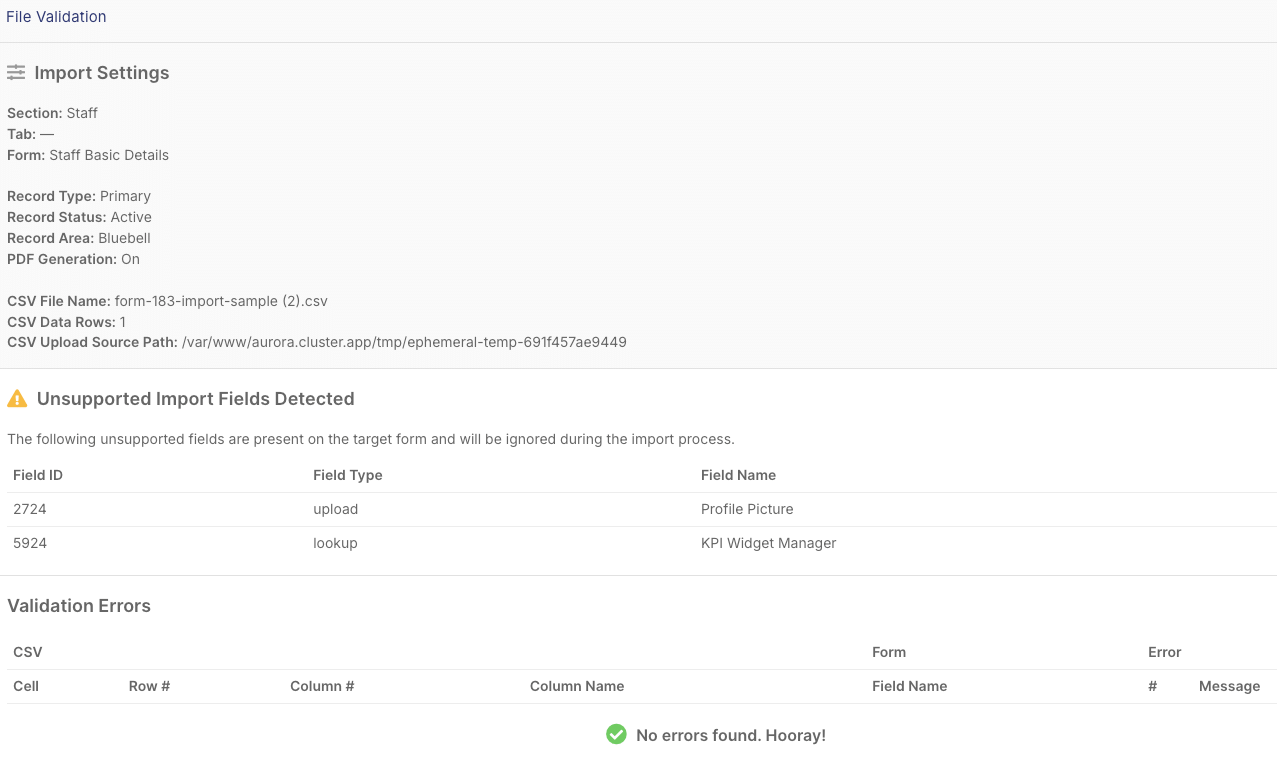Click the Section: Staff line
1277x758 pixels.
coord(52,113)
